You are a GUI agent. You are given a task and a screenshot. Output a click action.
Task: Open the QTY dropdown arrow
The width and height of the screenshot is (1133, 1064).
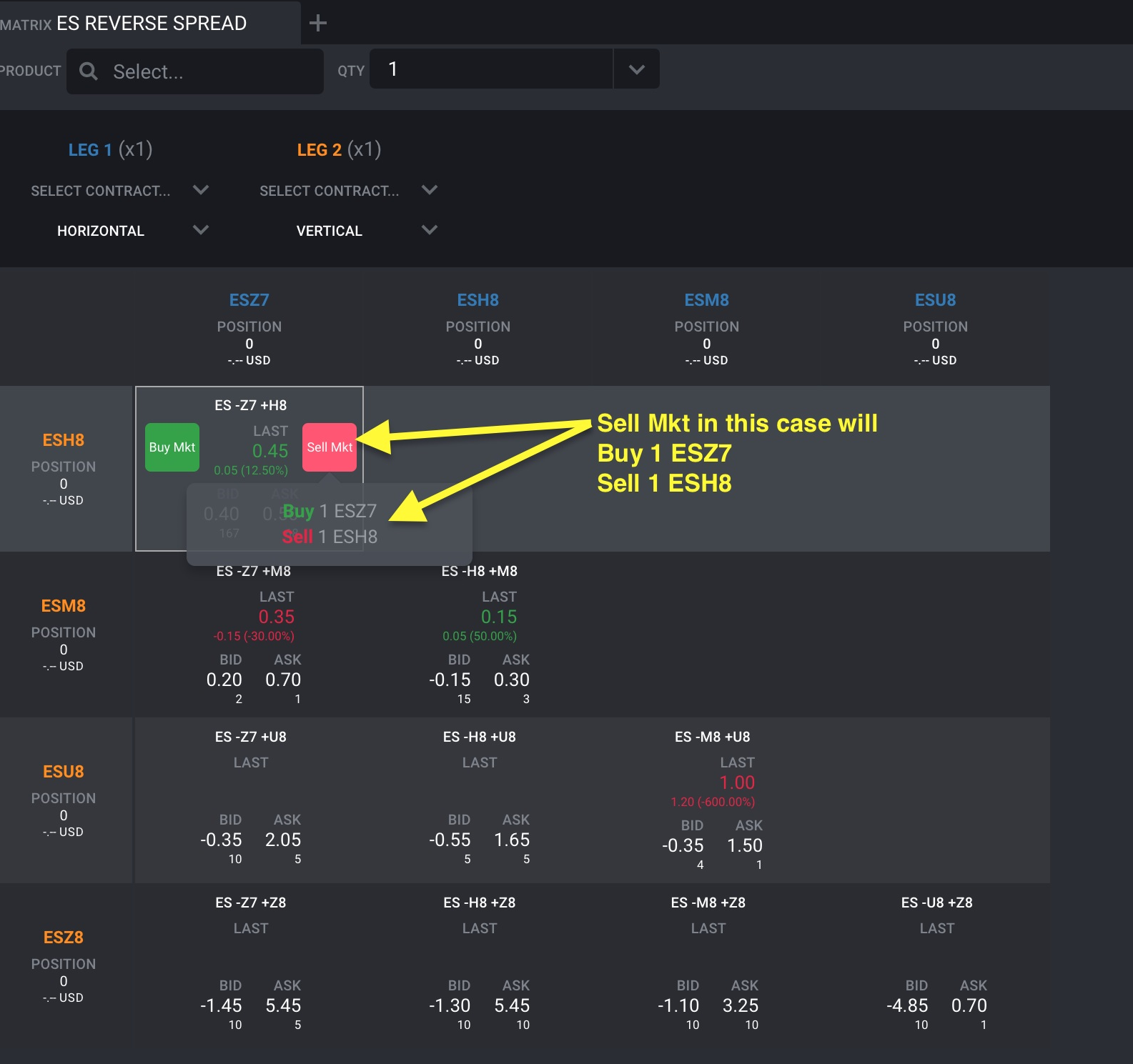[x=636, y=69]
